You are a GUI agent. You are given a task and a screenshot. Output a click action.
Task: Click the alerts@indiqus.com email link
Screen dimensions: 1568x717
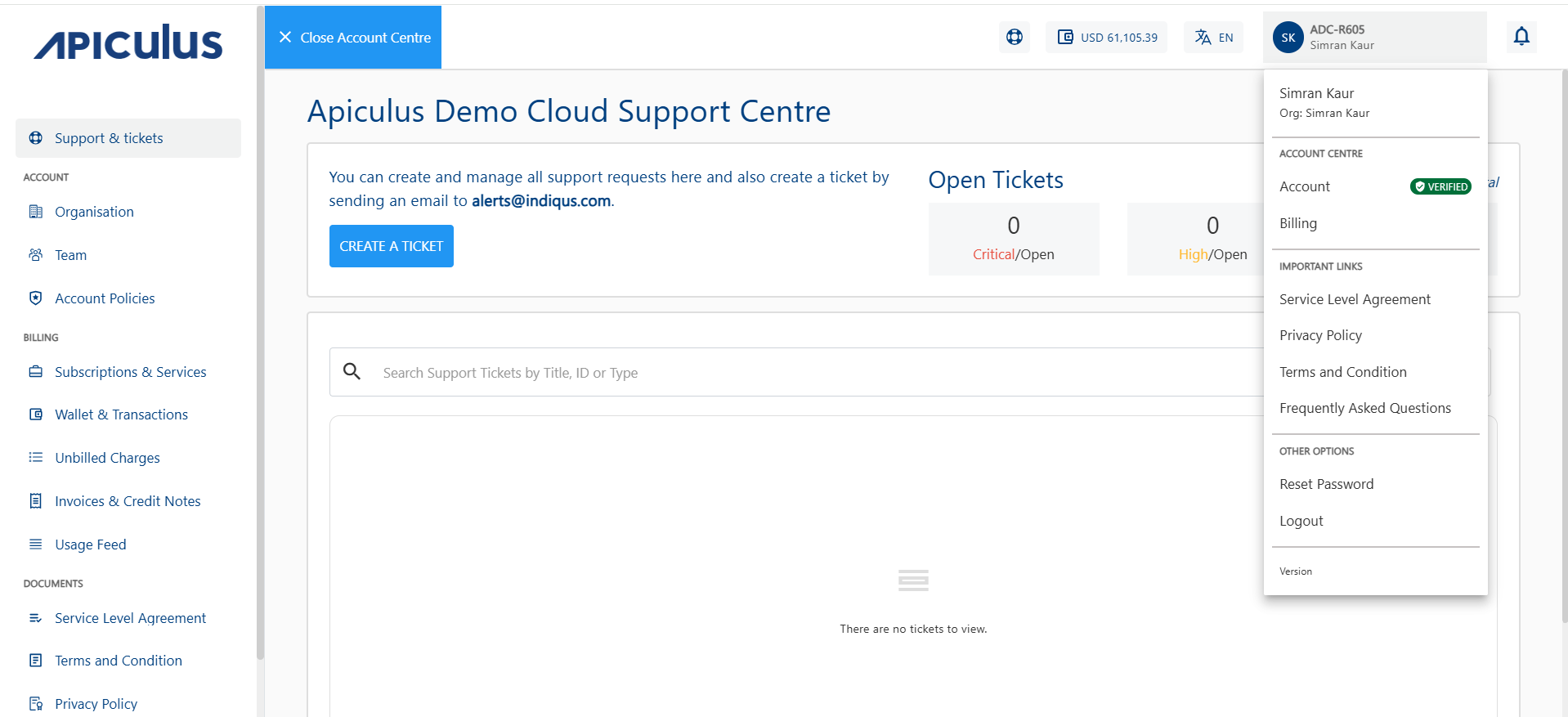pos(540,201)
